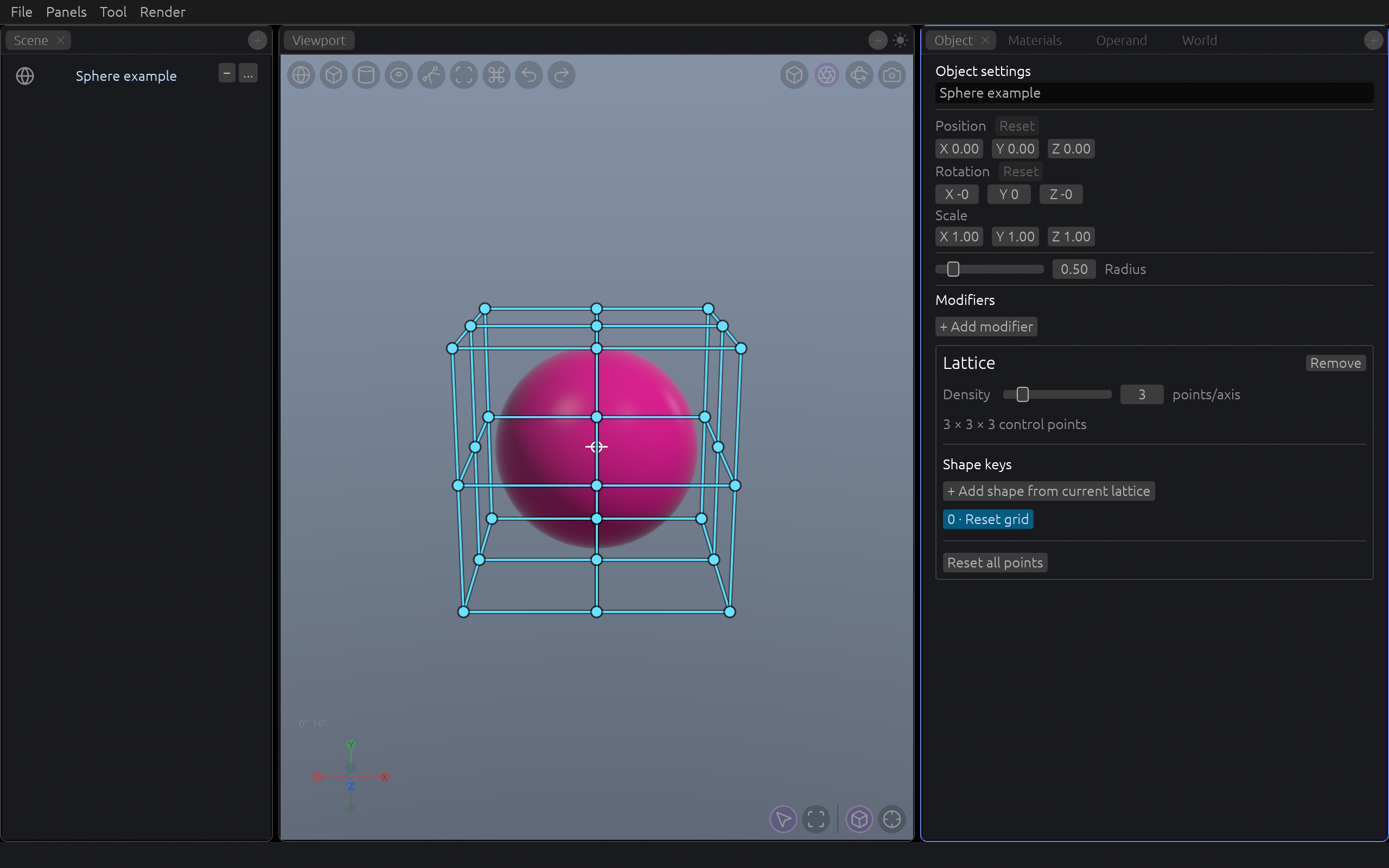Undo the last action
Viewport: 1389px width, 868px height.
(x=529, y=75)
